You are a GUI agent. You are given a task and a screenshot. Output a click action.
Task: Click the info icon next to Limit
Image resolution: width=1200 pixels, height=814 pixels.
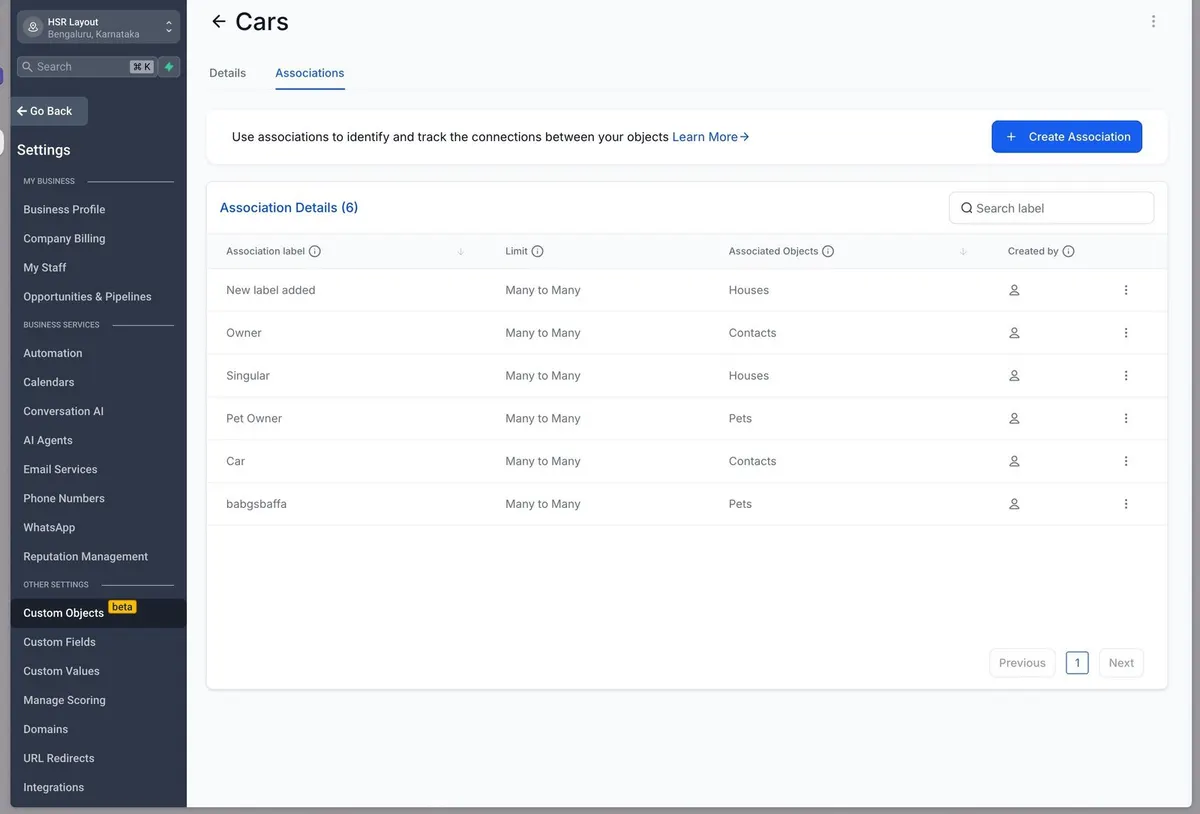click(x=537, y=252)
